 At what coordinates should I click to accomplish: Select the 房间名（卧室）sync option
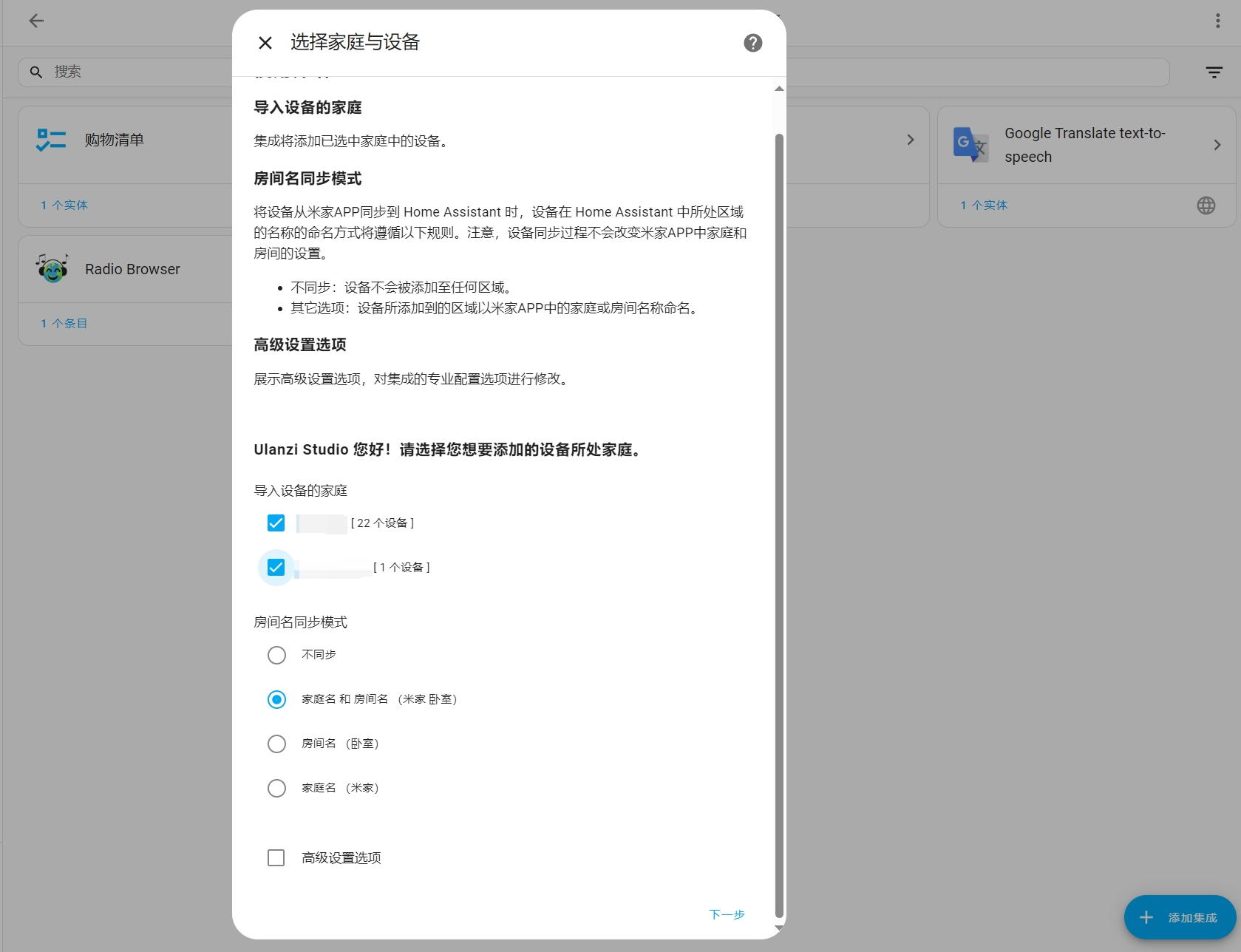point(276,744)
